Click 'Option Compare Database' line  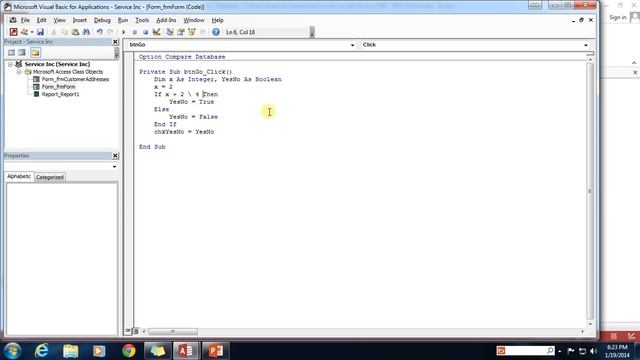tap(182, 57)
